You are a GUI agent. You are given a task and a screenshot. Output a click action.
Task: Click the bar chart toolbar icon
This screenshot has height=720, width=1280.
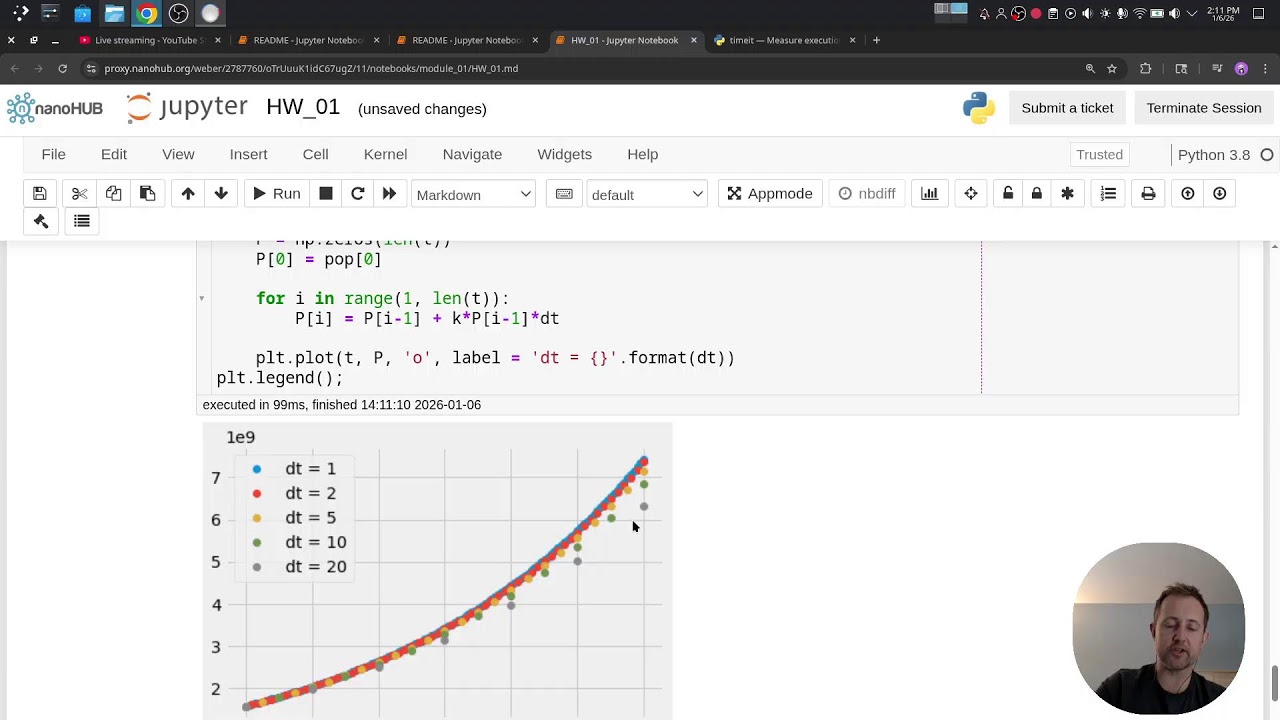click(930, 194)
